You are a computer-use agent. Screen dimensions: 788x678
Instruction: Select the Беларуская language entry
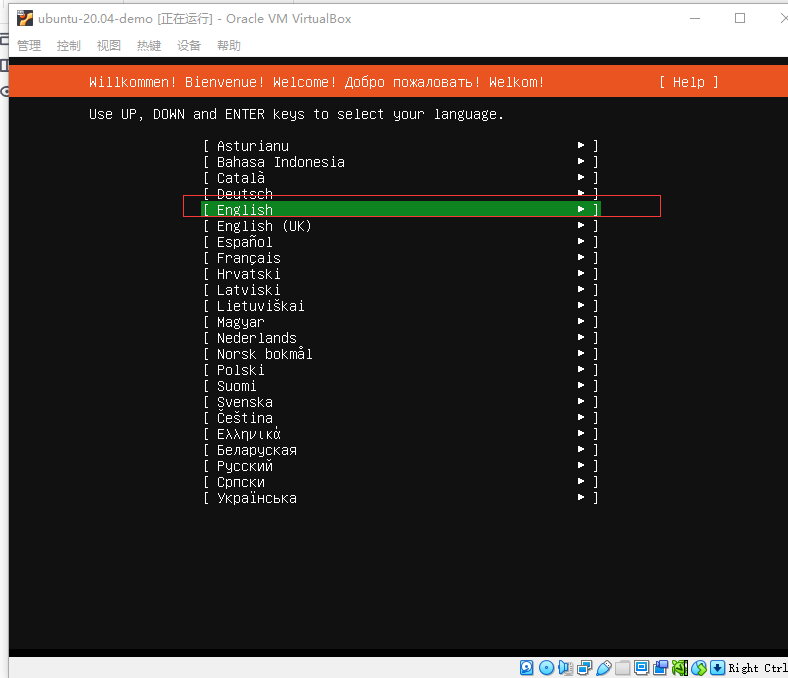coord(401,450)
